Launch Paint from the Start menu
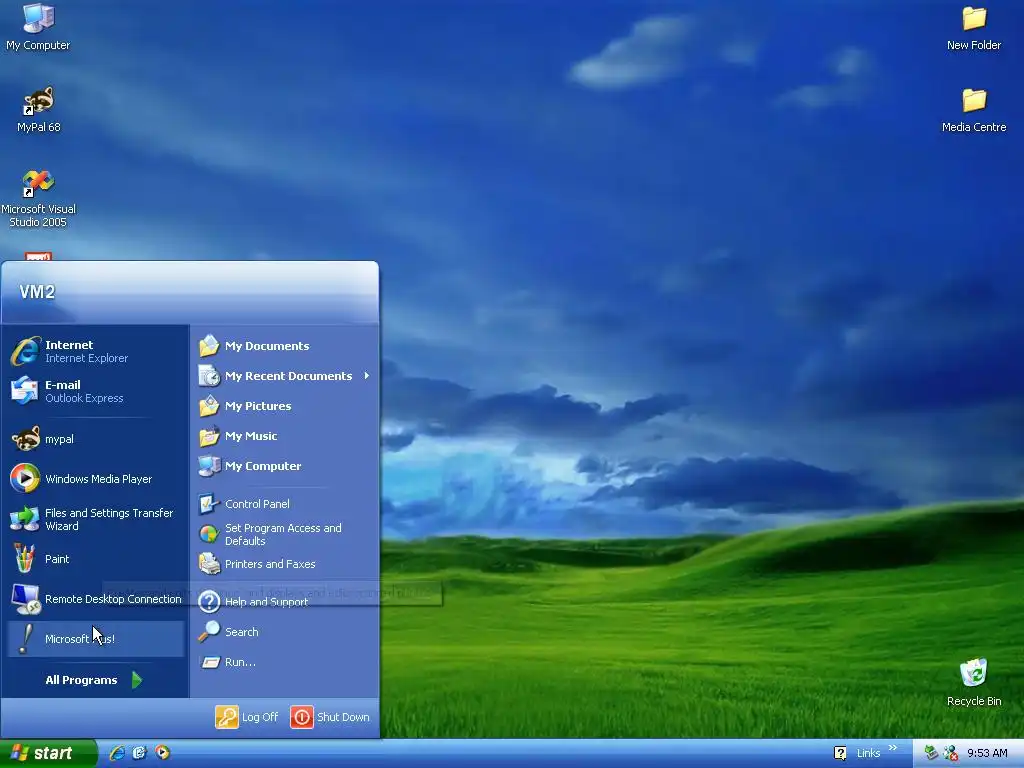Image resolution: width=1024 pixels, height=768 pixels. (x=95, y=559)
